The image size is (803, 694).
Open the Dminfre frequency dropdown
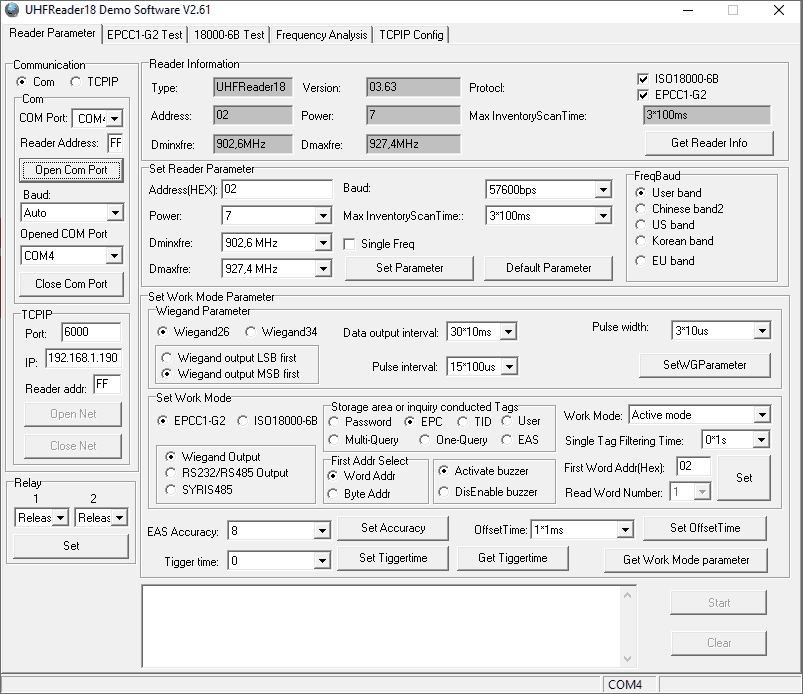322,242
